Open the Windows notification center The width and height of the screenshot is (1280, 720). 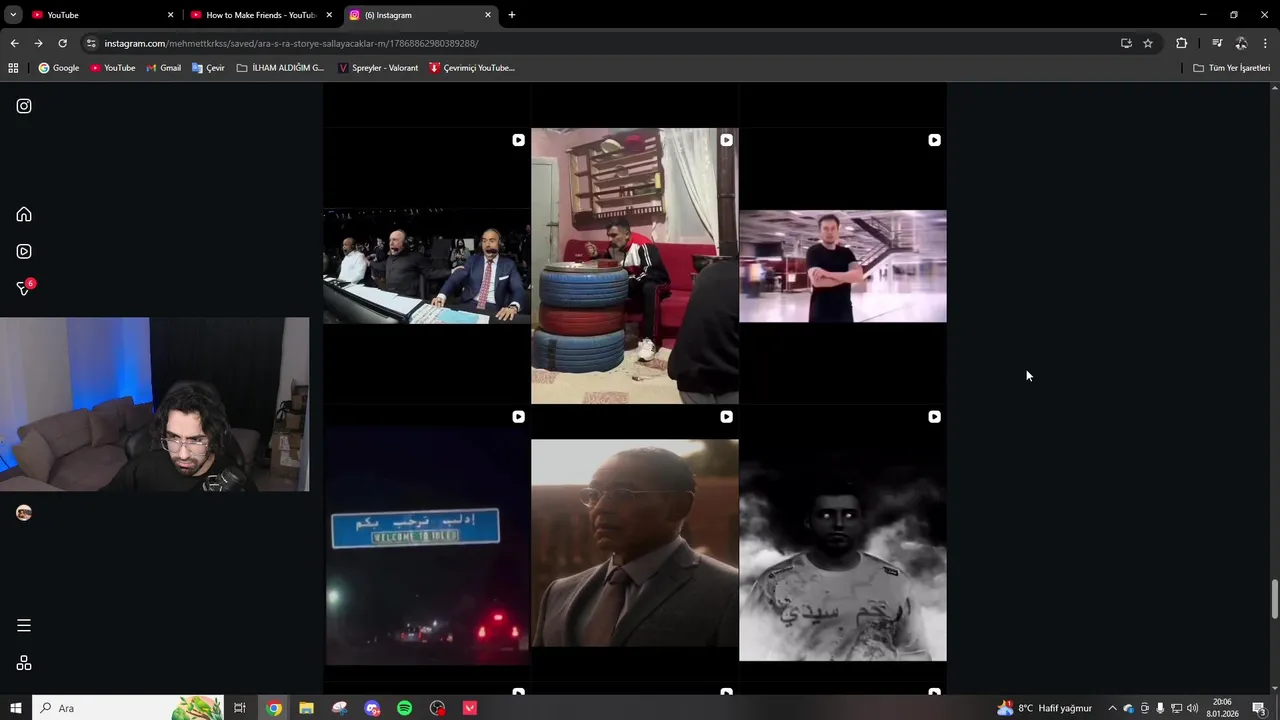[1259, 708]
